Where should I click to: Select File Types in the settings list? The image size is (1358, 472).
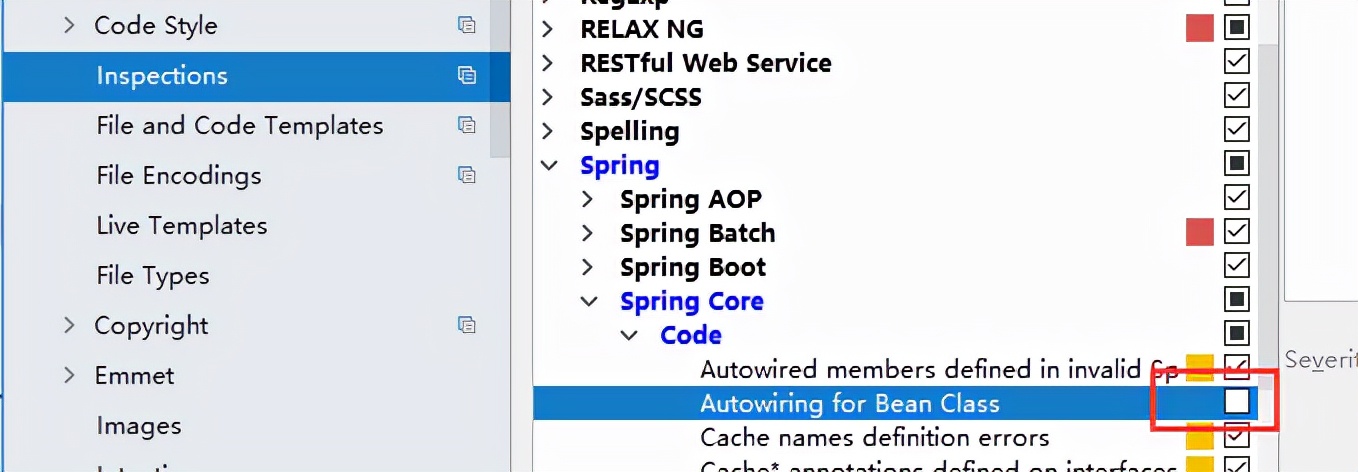[x=152, y=275]
